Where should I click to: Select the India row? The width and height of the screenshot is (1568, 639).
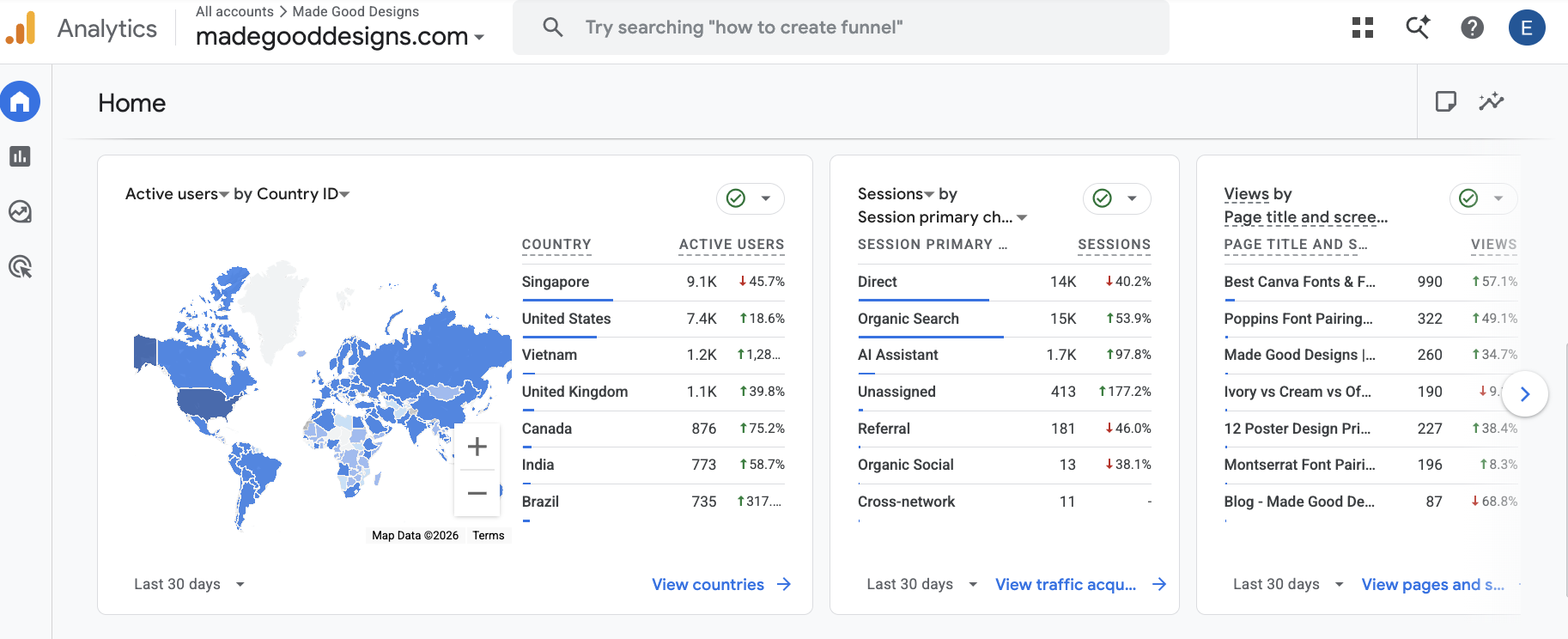coord(653,465)
